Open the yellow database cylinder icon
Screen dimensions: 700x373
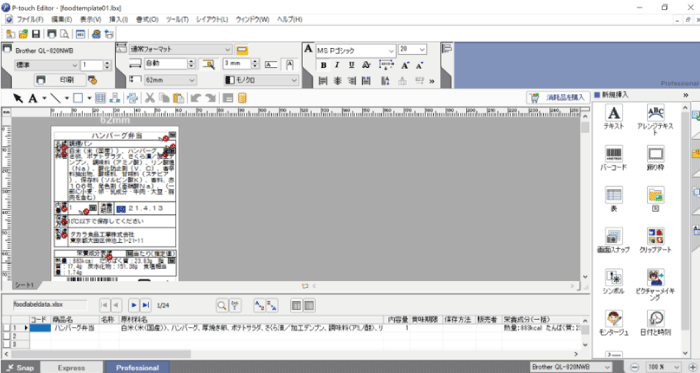(242, 98)
